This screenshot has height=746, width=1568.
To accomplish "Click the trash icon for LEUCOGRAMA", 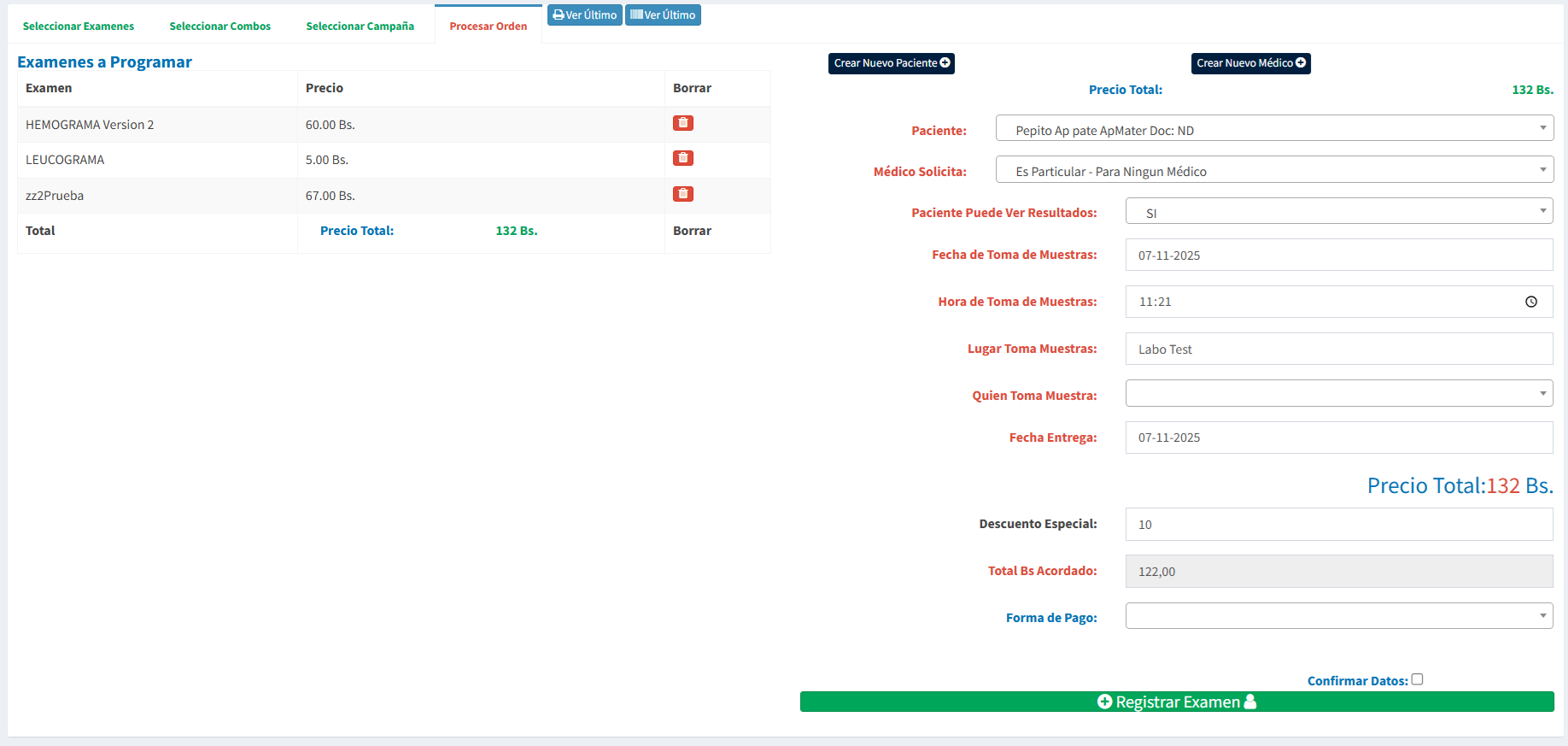I will tap(682, 158).
